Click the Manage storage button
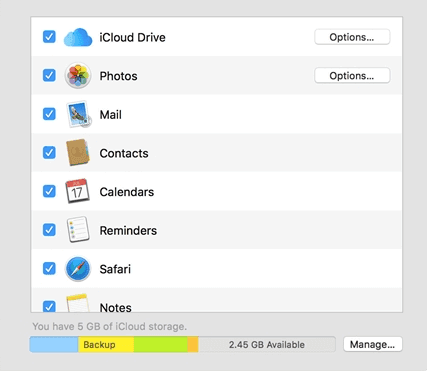427x371 pixels. [x=373, y=344]
